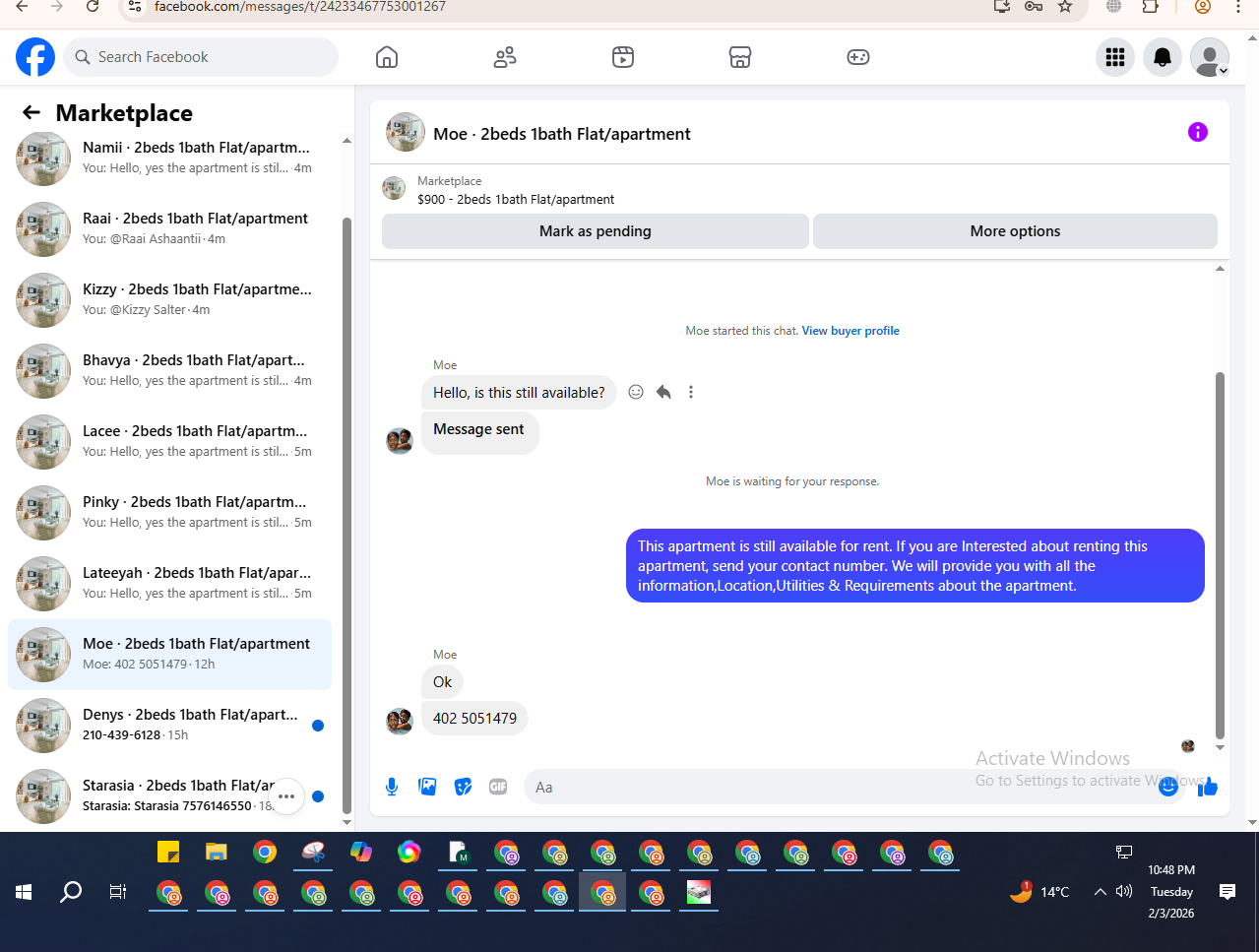Image resolution: width=1259 pixels, height=952 pixels.
Task: Go to Home feed icon
Action: click(x=387, y=57)
